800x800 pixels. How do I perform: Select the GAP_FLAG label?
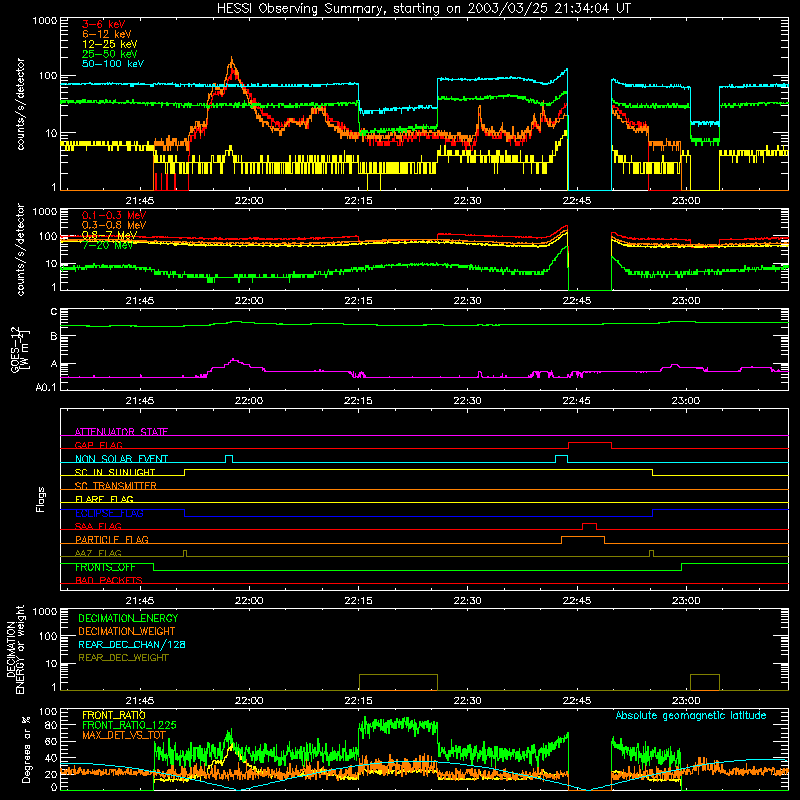[x=98, y=445]
